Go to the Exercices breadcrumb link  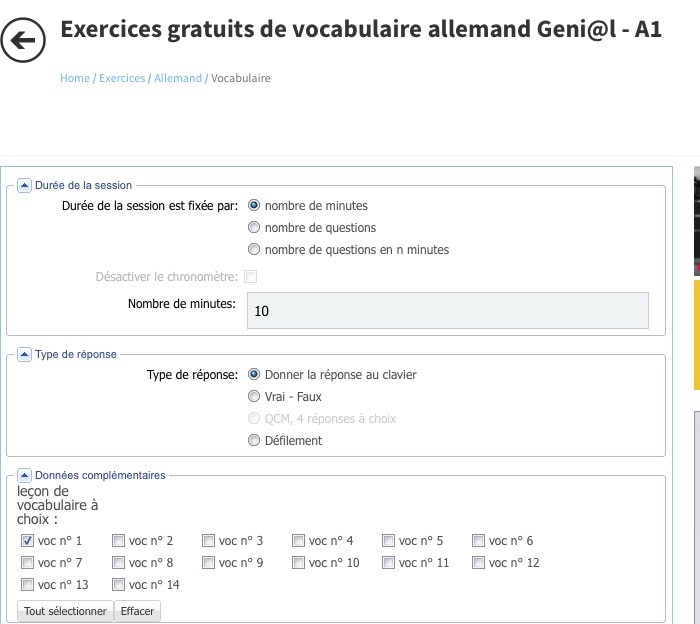pos(122,78)
